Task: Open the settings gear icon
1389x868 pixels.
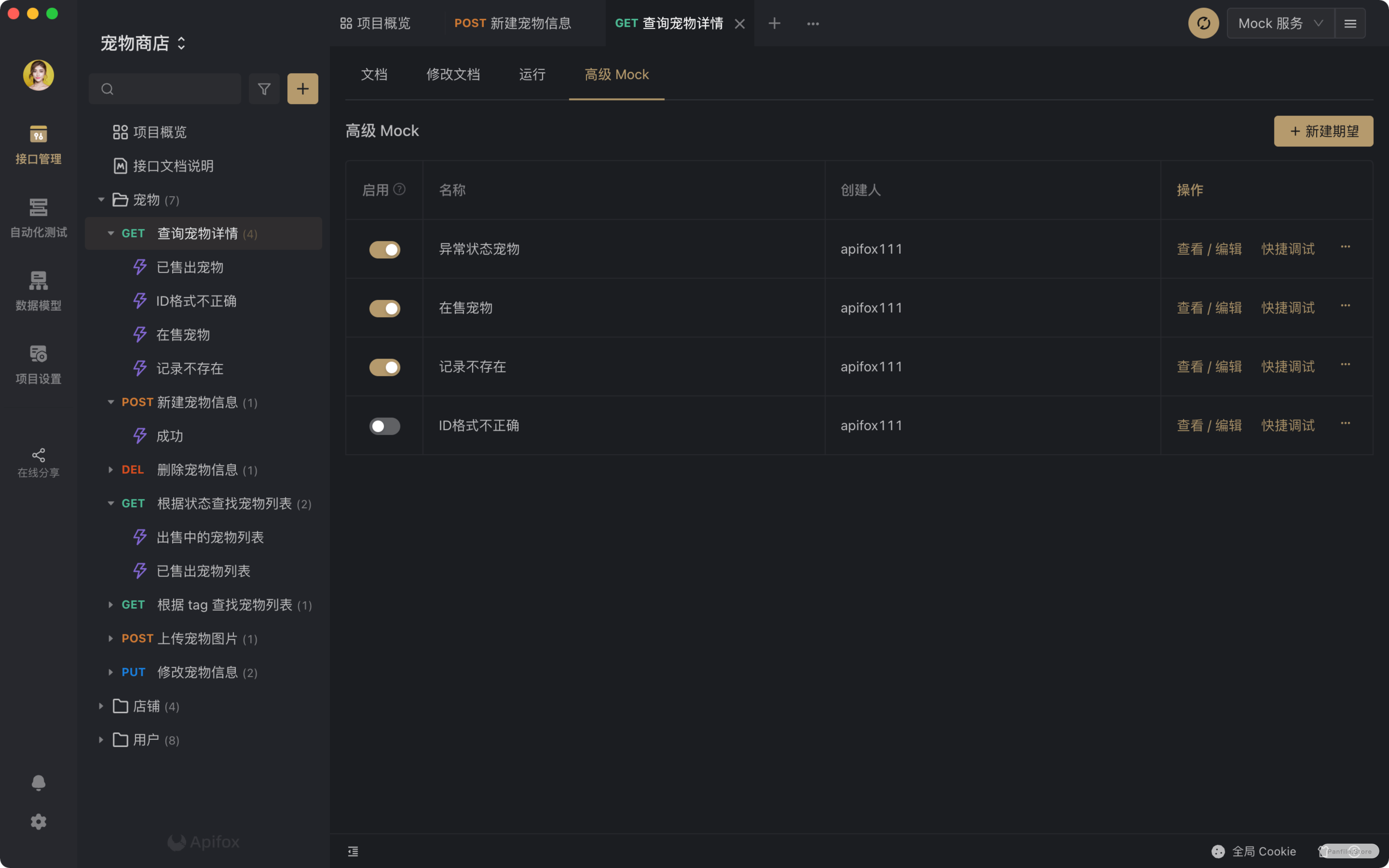Action: pyautogui.click(x=38, y=821)
